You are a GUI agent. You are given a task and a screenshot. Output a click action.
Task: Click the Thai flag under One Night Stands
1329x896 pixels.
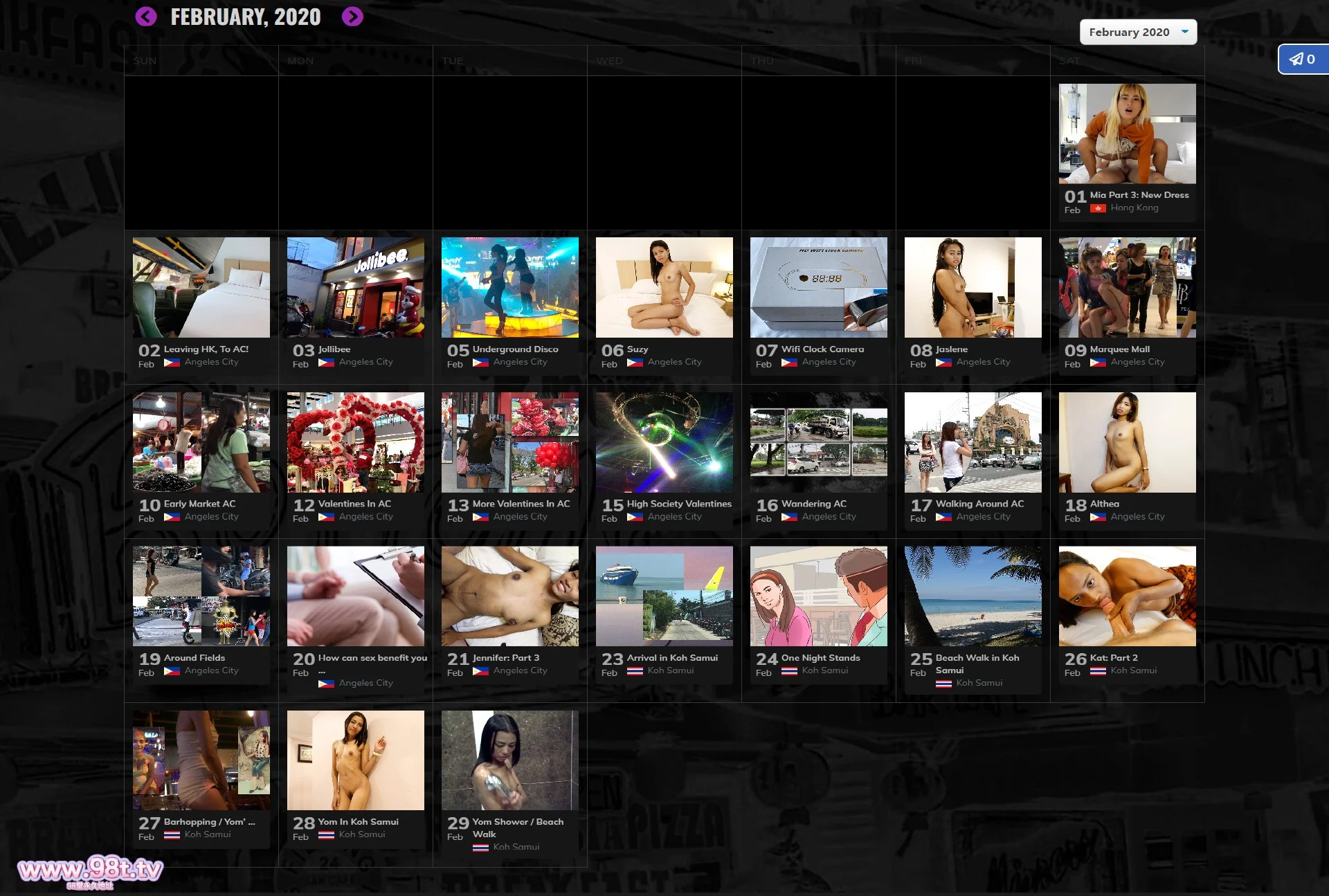pyautogui.click(x=789, y=671)
